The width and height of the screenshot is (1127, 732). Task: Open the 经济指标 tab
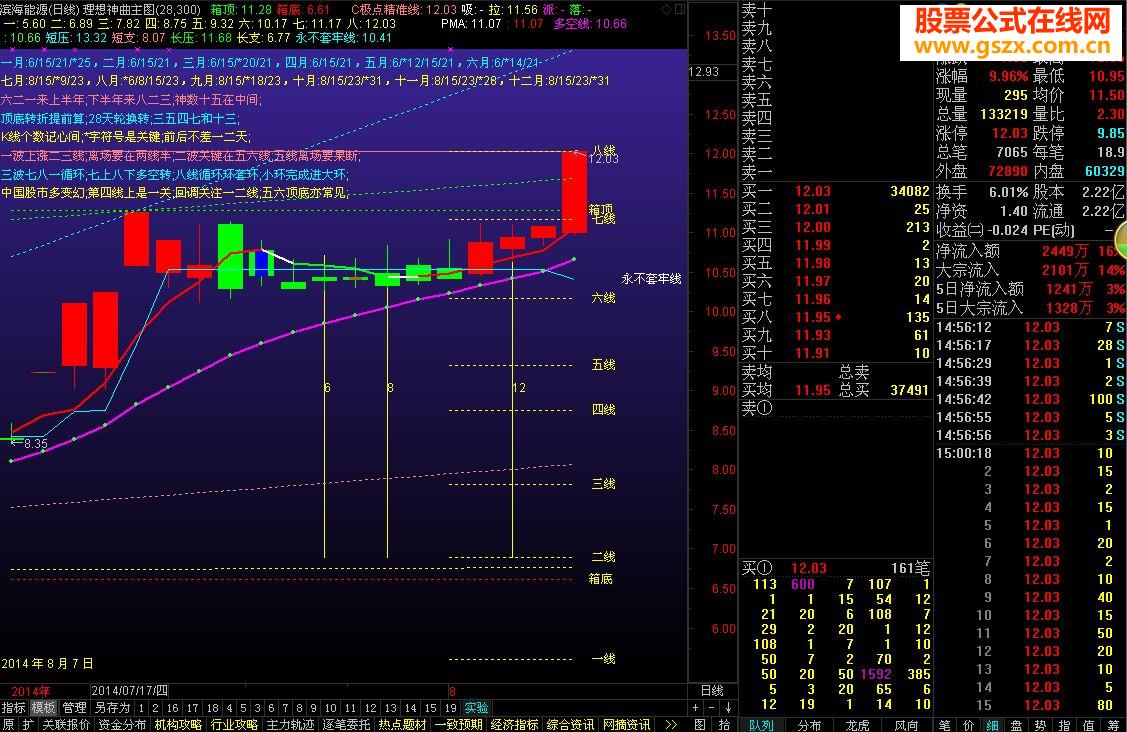515,725
